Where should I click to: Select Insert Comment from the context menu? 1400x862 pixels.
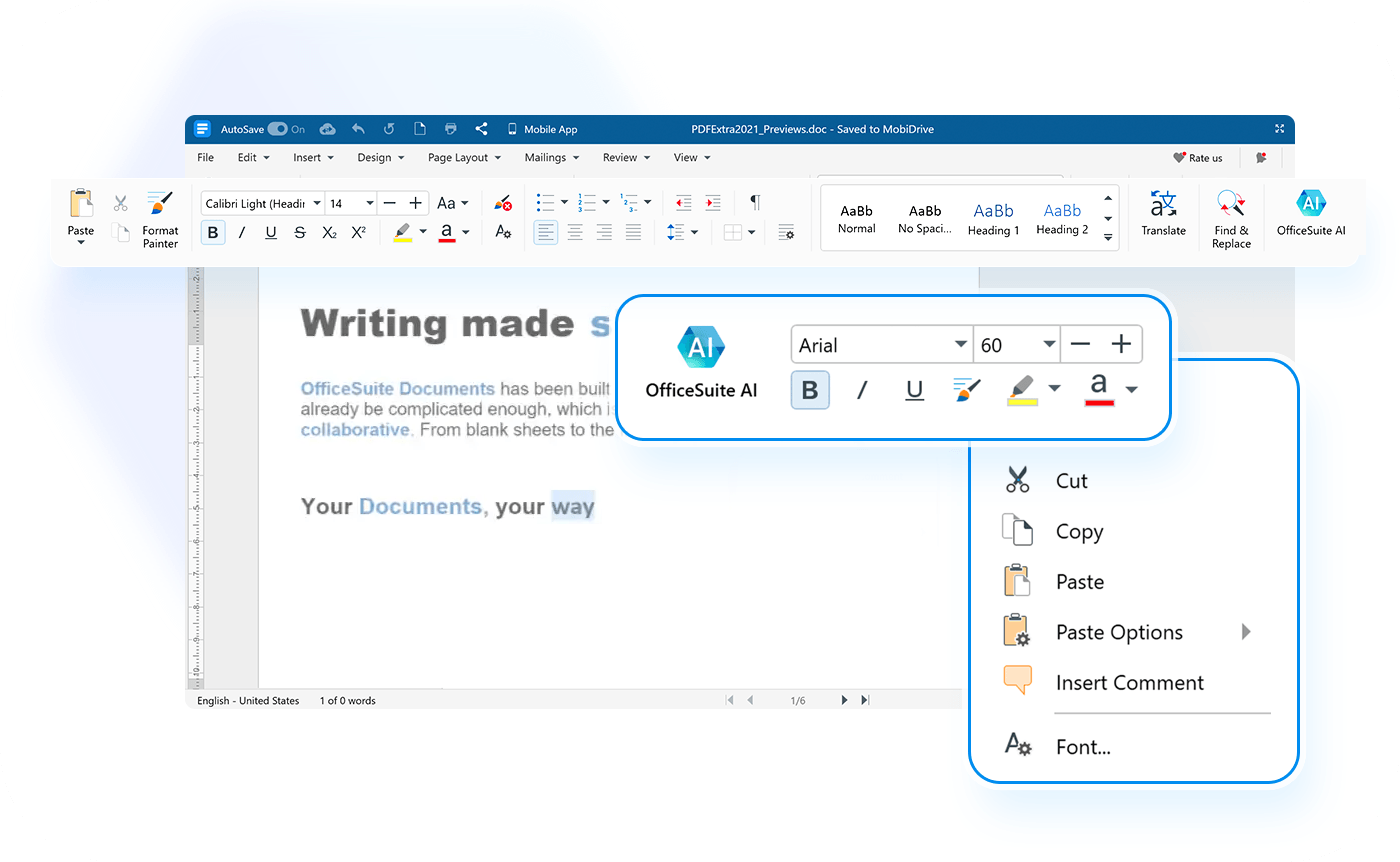[1128, 682]
